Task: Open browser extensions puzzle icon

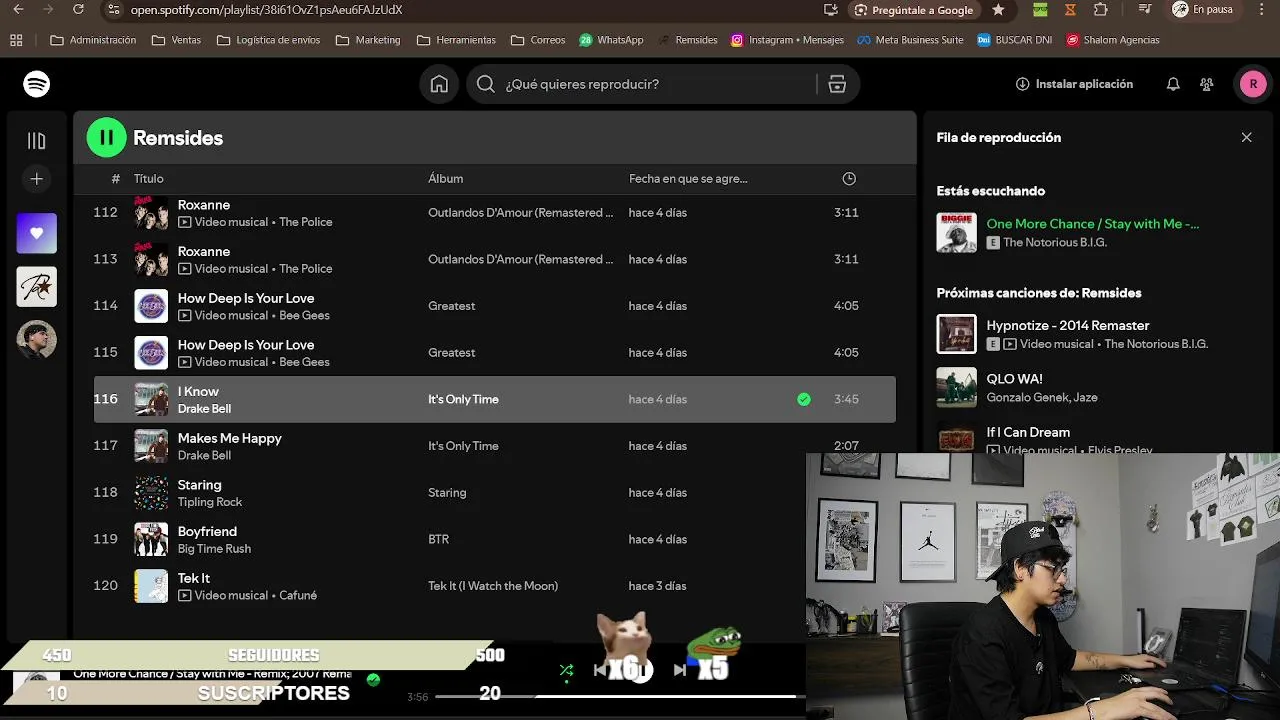Action: point(1101,10)
